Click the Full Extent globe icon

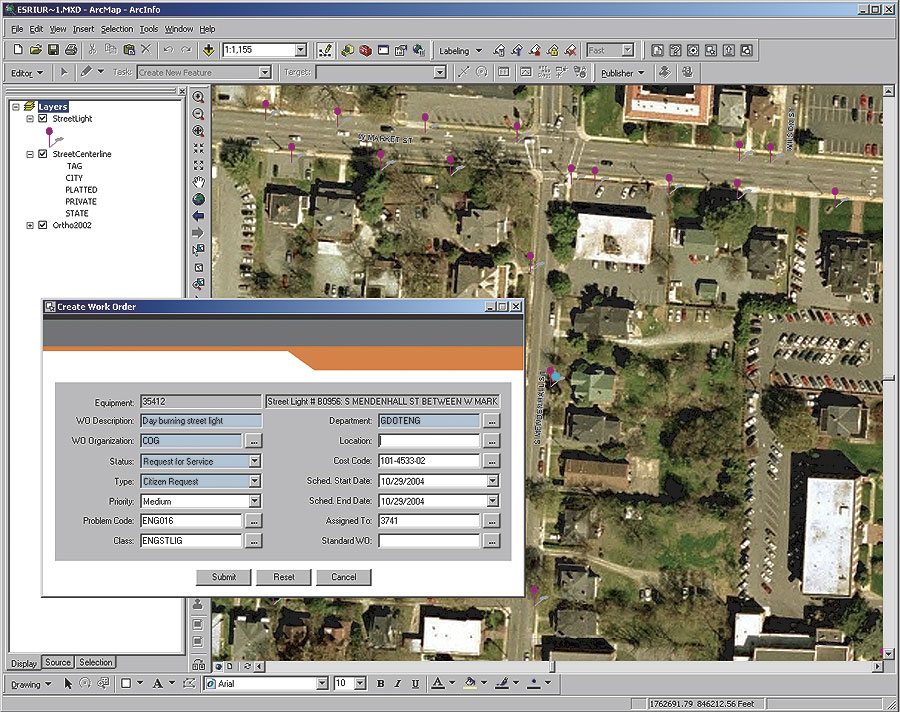(198, 199)
